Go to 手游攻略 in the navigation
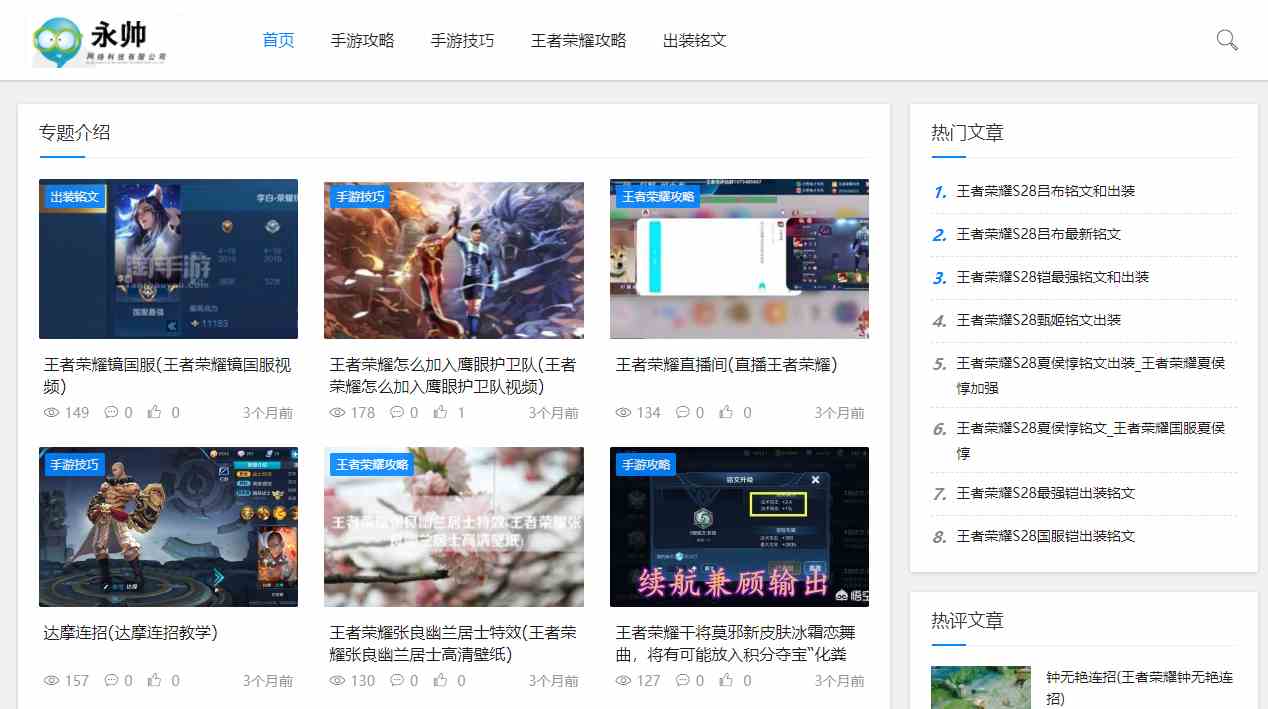The height and width of the screenshot is (709, 1268). click(362, 41)
